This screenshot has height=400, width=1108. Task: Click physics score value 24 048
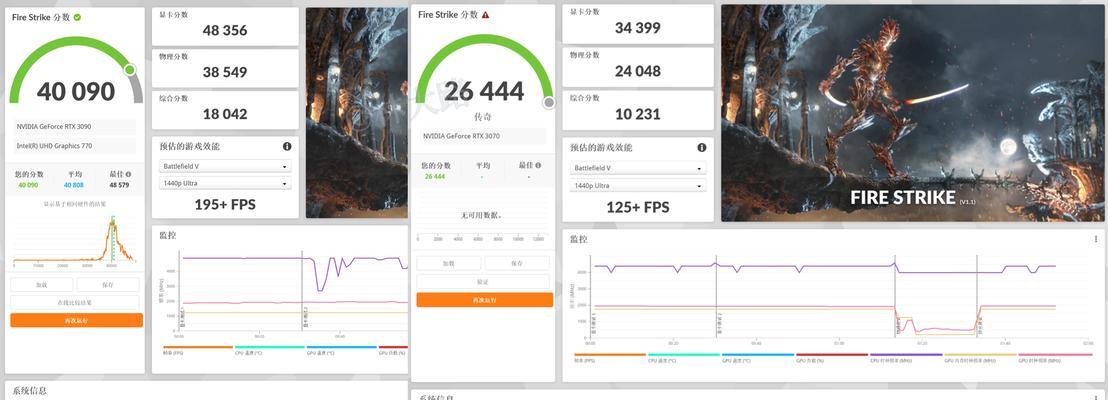click(638, 71)
